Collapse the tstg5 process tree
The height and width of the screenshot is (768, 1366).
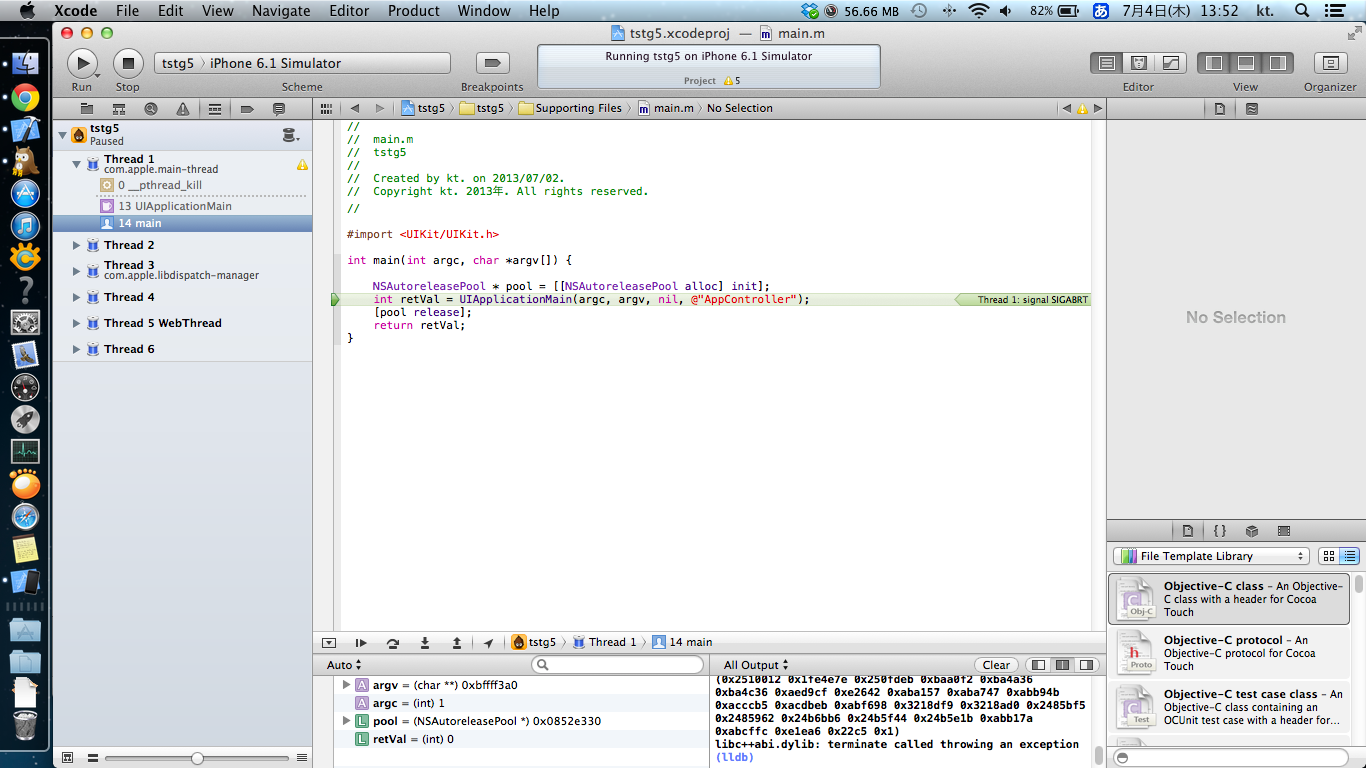click(63, 134)
